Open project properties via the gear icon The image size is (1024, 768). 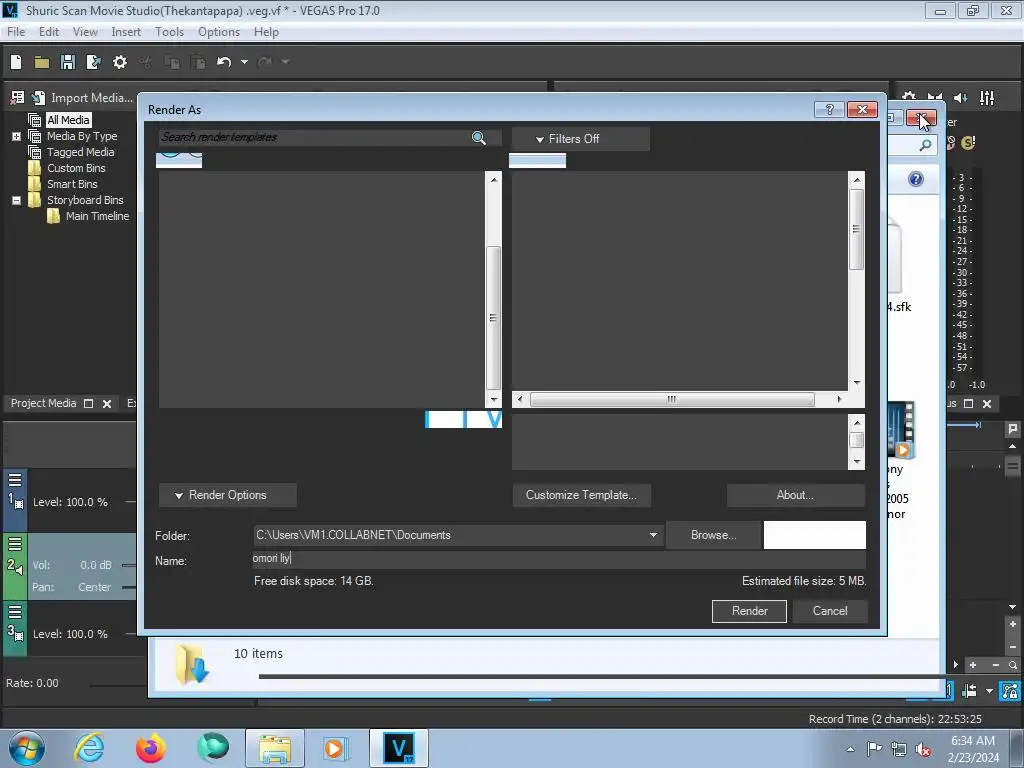pos(120,62)
